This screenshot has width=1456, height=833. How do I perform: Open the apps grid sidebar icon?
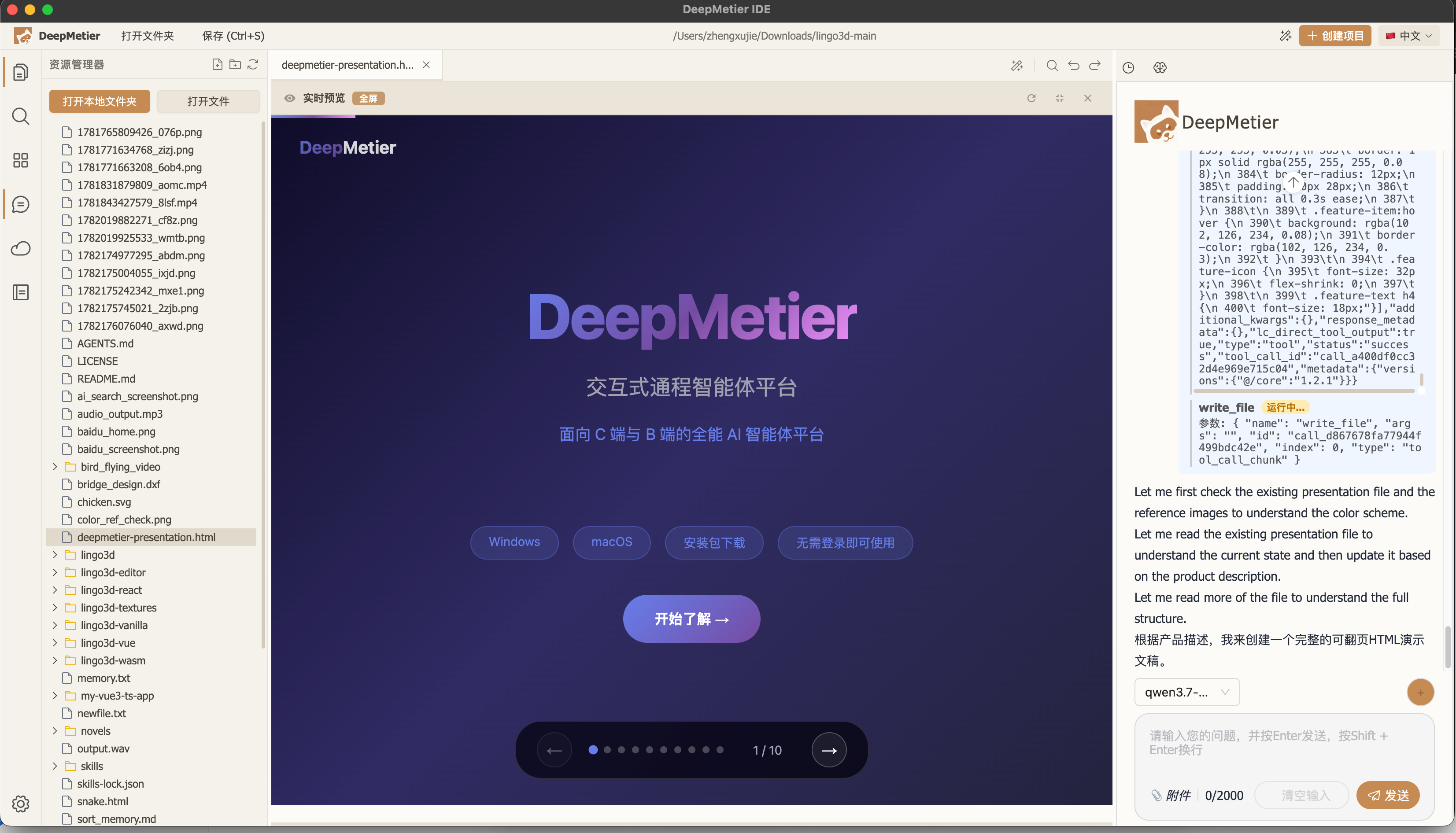[21, 160]
